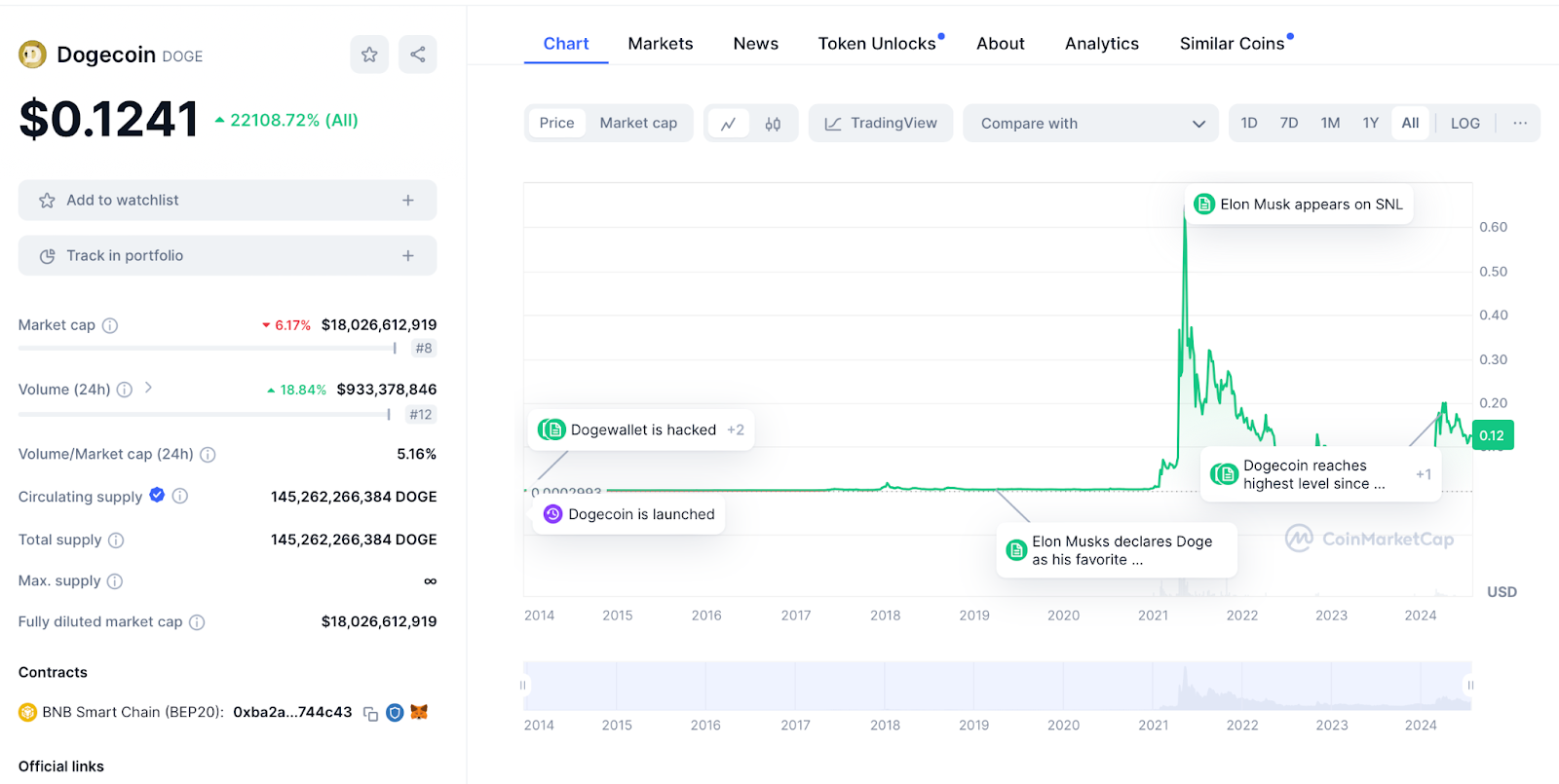1559x784 pixels.
Task: Click the 22108.72% (All) change text
Action: (x=294, y=121)
